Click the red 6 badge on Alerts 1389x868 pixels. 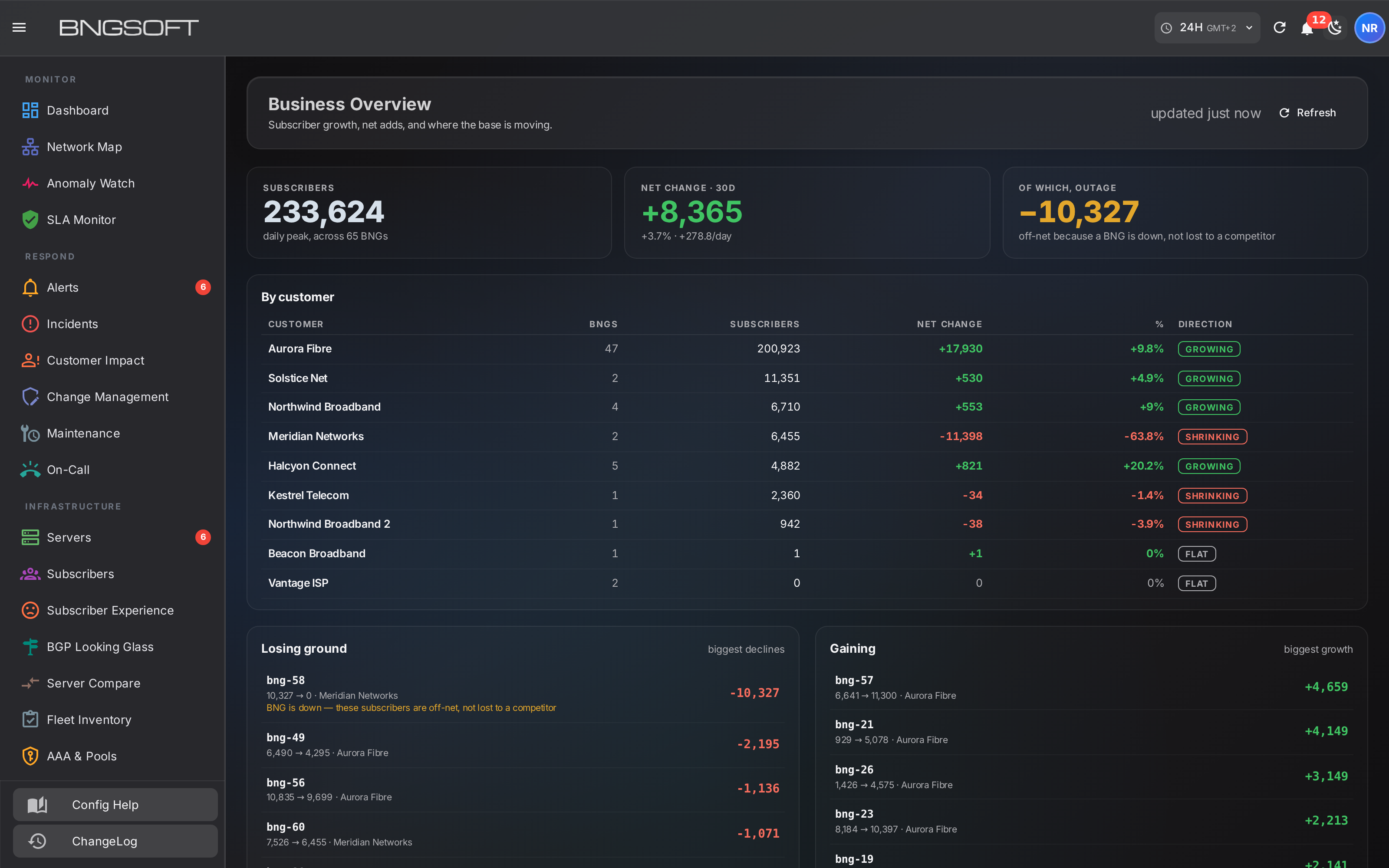pos(203,287)
